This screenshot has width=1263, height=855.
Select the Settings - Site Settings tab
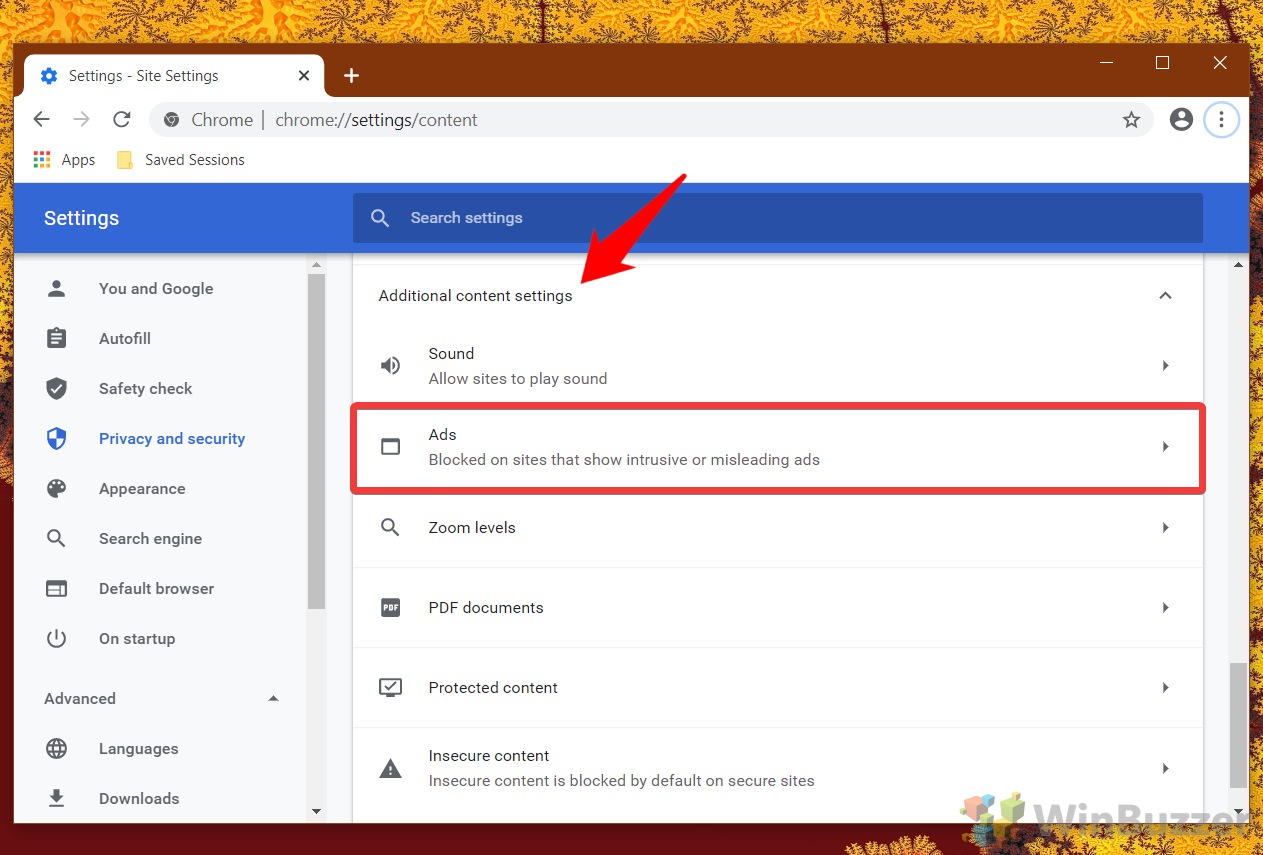click(174, 76)
